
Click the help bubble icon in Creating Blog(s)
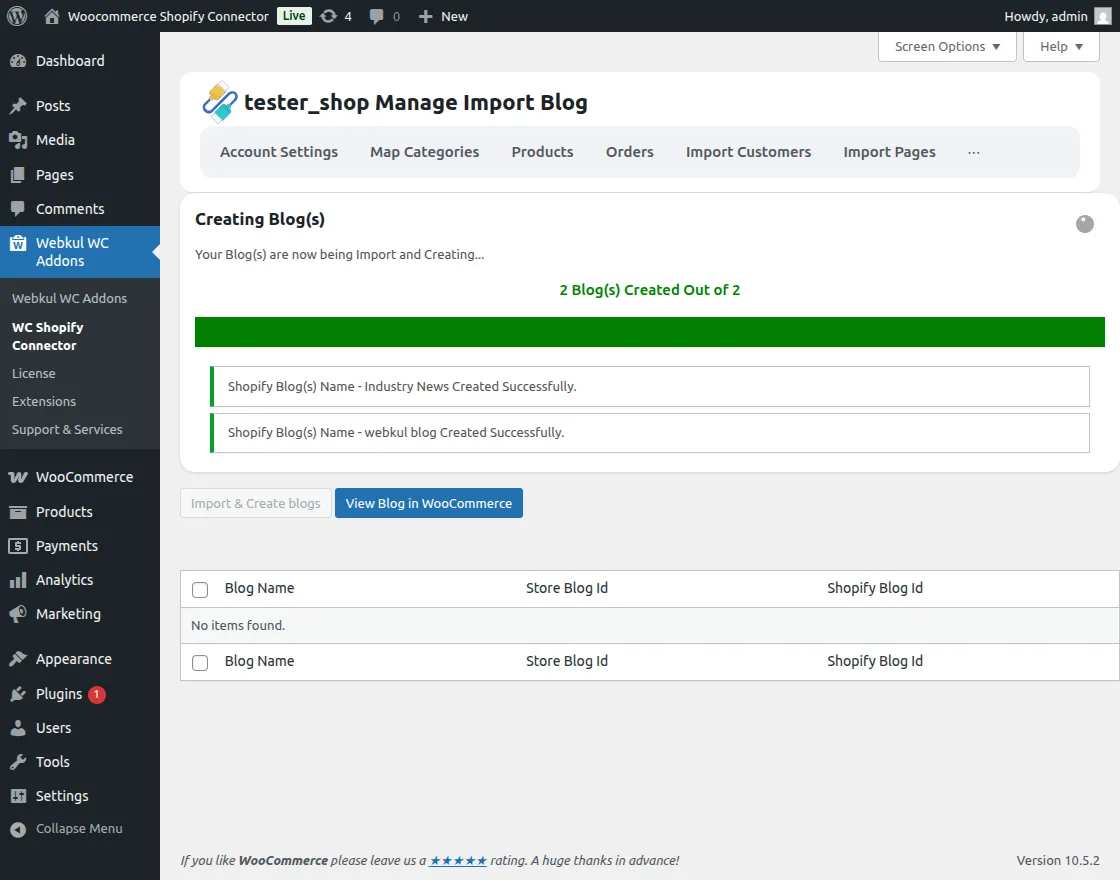[1085, 224]
